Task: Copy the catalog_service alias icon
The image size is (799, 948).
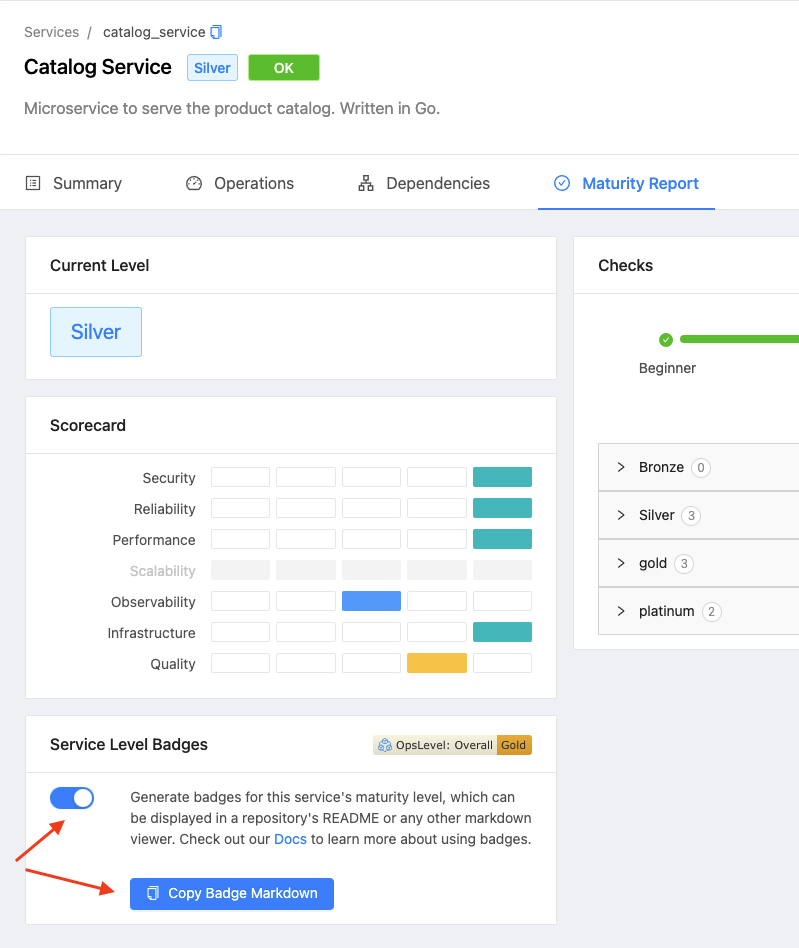Action: click(x=216, y=32)
